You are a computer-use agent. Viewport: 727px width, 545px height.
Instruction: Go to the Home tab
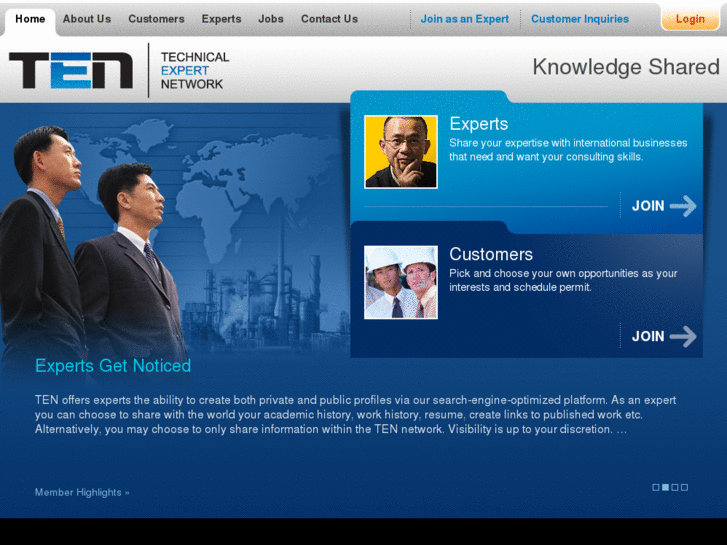pos(30,19)
